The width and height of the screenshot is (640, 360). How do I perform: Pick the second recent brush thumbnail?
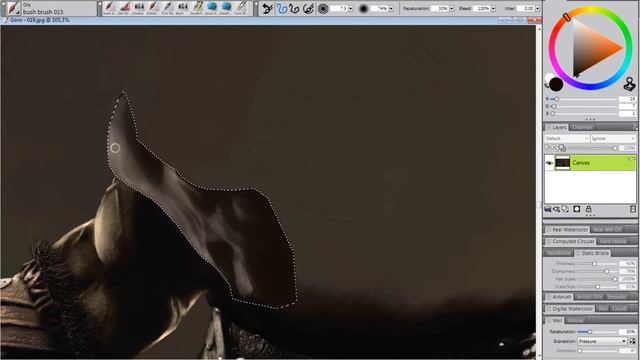[x=124, y=7]
